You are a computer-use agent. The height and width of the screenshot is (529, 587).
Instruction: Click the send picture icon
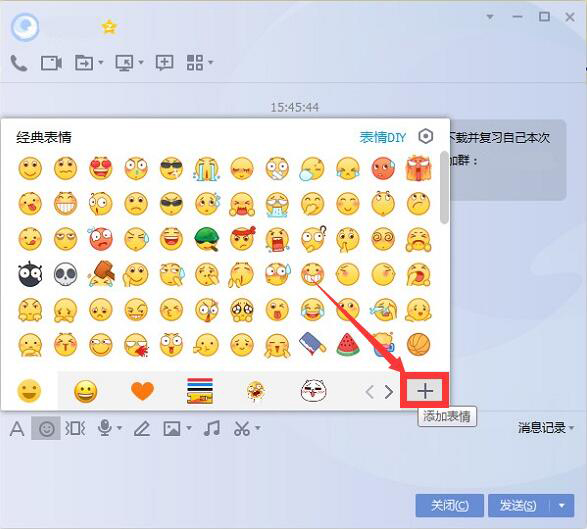click(x=172, y=428)
